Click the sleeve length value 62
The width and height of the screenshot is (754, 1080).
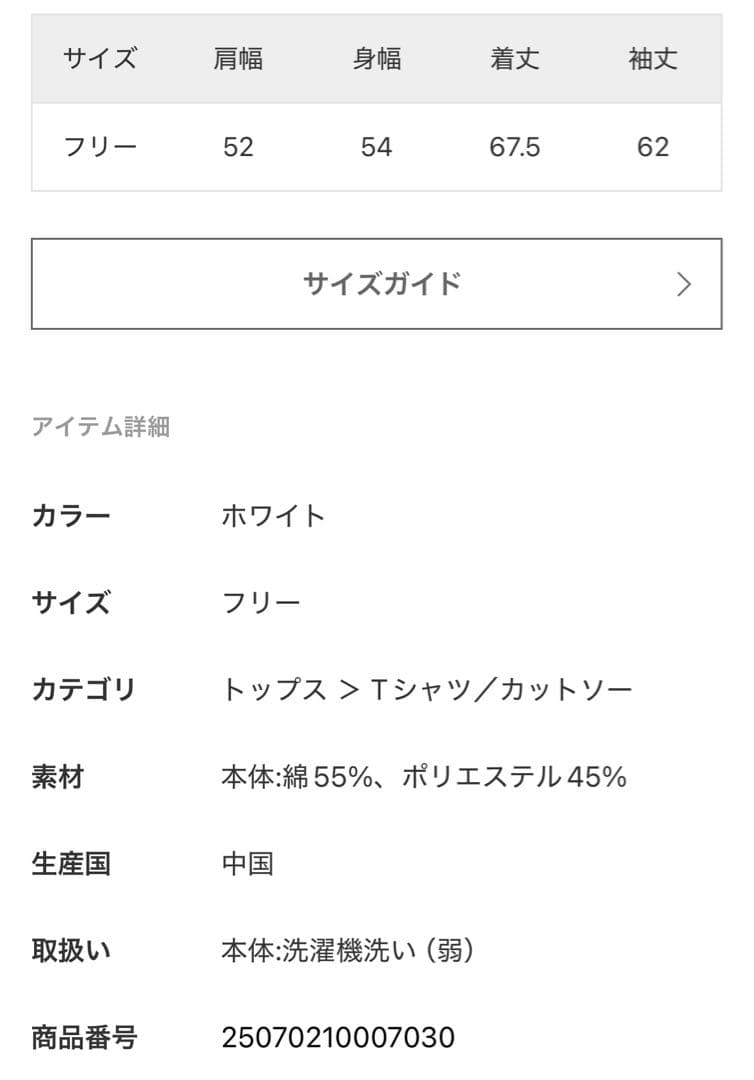click(653, 147)
